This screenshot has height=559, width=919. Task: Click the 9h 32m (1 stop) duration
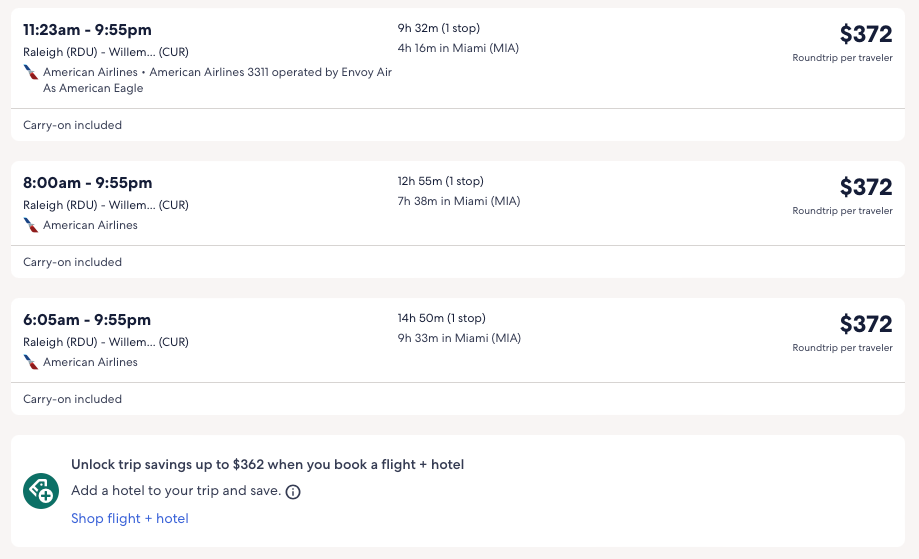439,28
